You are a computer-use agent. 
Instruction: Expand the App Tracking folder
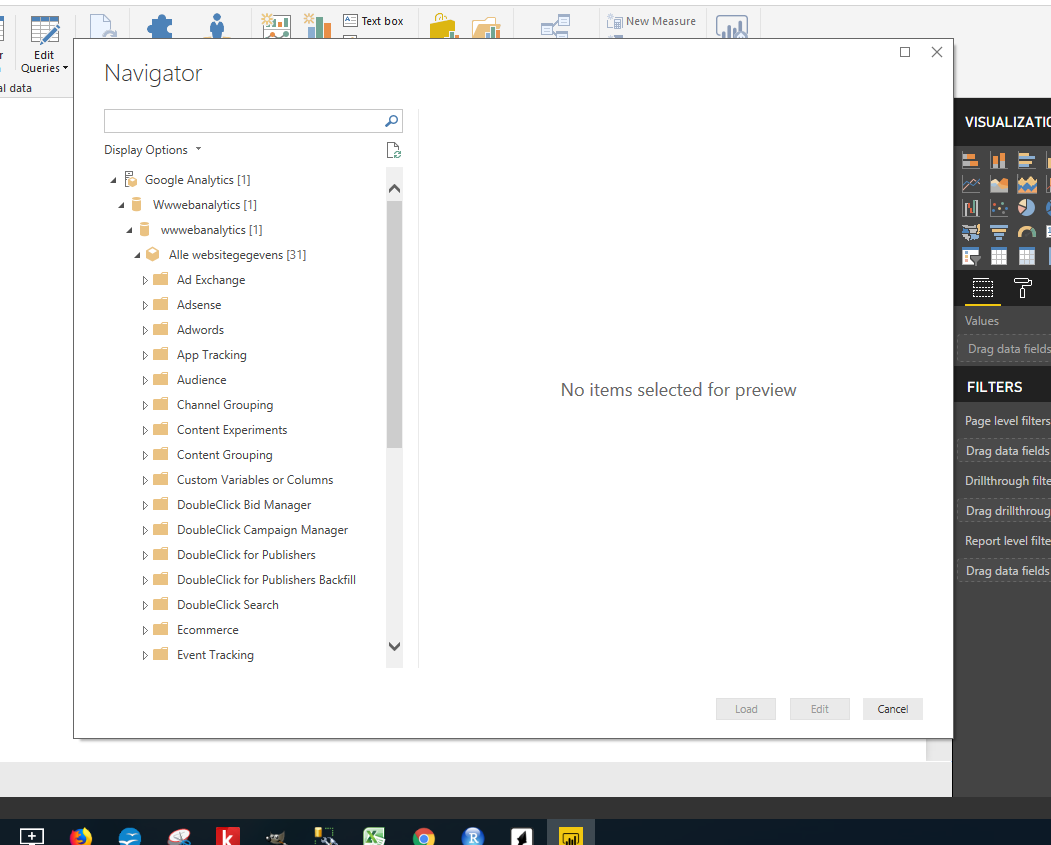tap(145, 355)
